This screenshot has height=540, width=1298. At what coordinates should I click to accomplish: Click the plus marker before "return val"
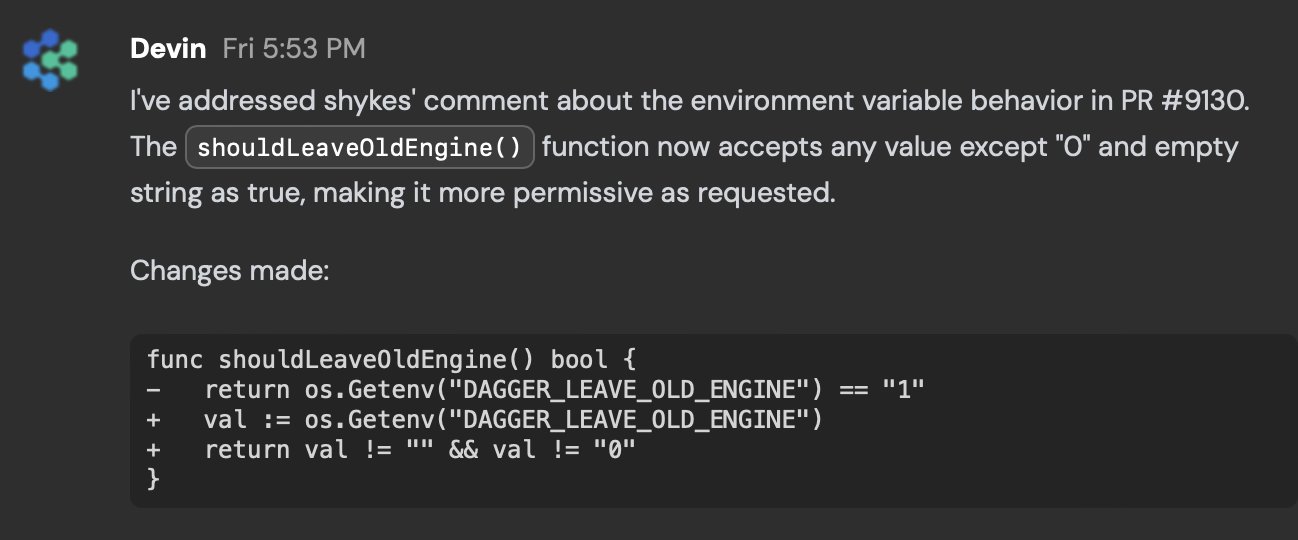(153, 449)
